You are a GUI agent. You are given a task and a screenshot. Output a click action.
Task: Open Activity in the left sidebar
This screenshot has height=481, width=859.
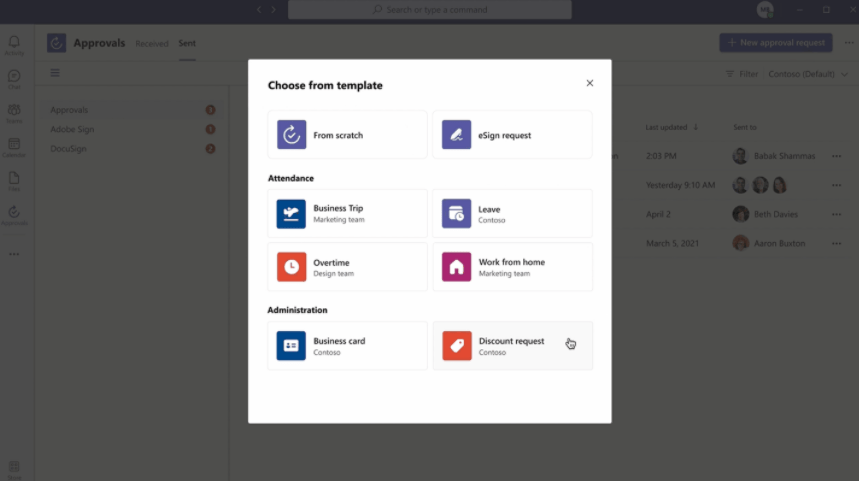click(x=14, y=45)
